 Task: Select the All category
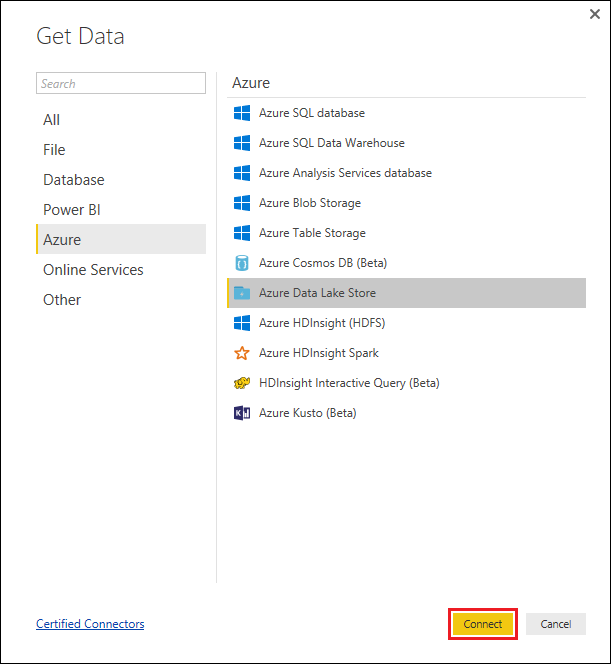[x=121, y=120]
